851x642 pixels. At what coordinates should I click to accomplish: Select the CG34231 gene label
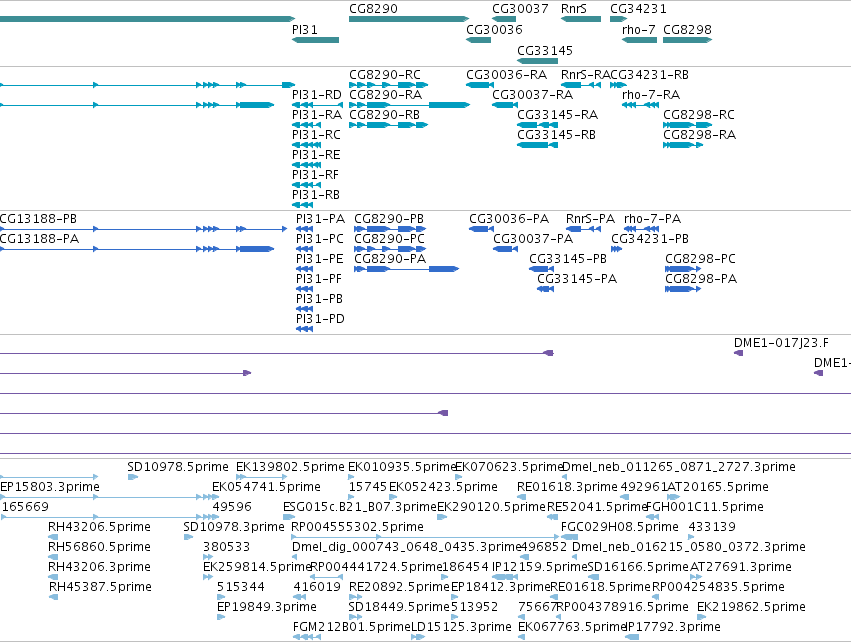click(x=638, y=9)
